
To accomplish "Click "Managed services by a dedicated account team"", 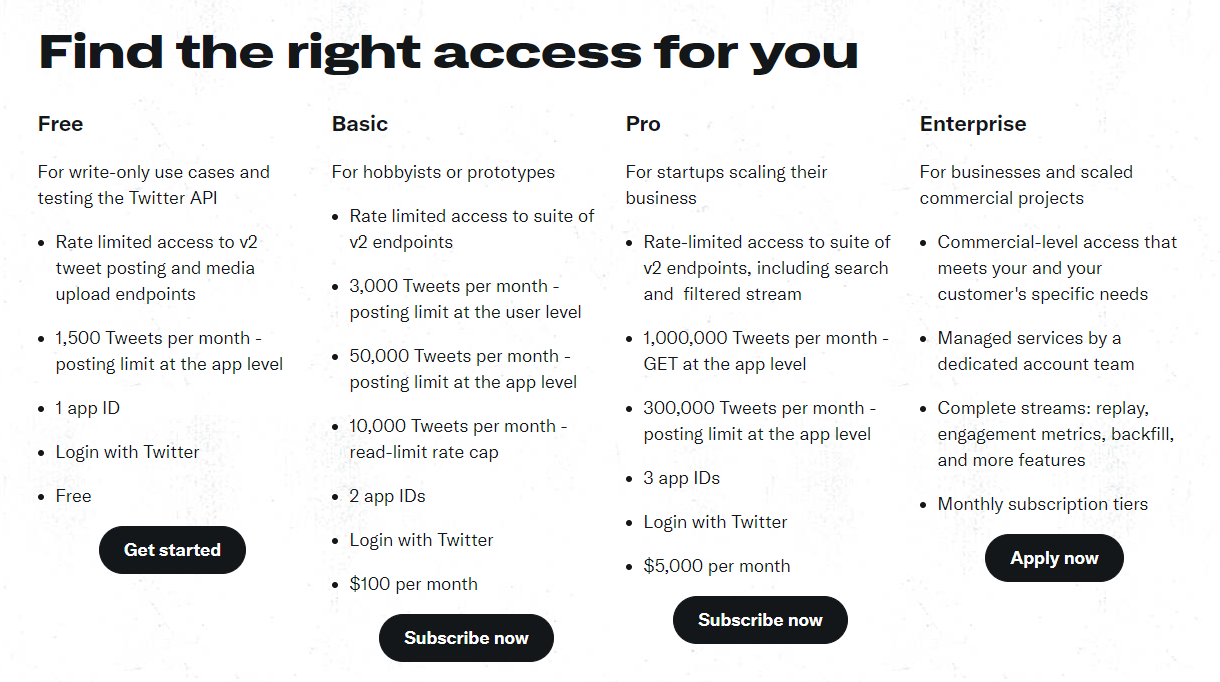I will pos(1035,351).
